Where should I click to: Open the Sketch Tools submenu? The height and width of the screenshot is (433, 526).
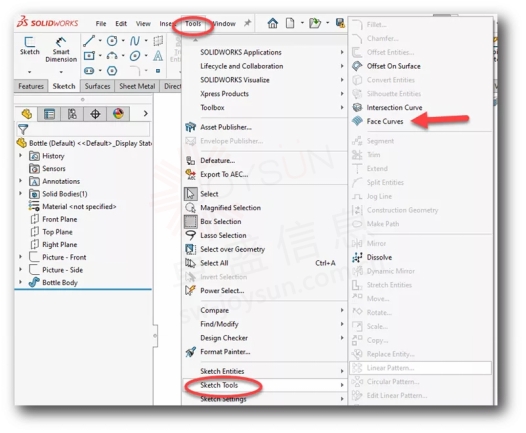coord(265,385)
